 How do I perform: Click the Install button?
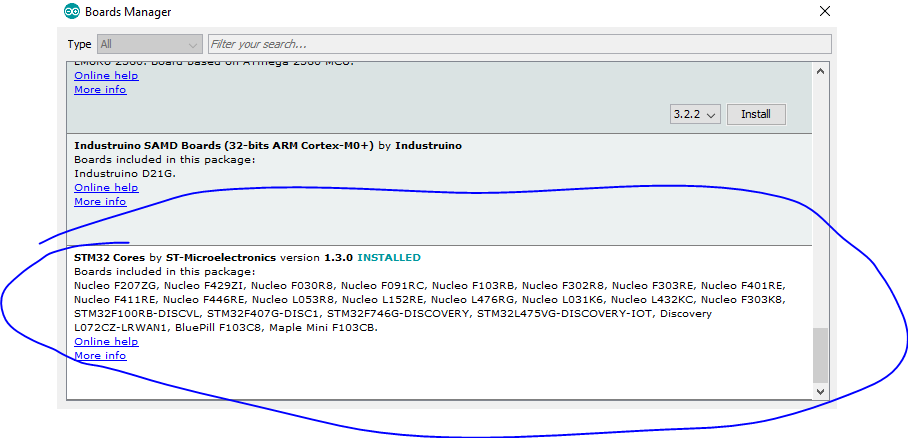click(756, 115)
